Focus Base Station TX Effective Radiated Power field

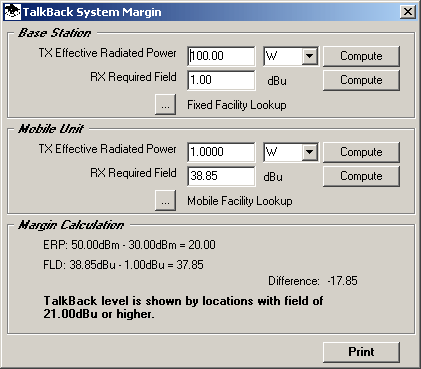click(x=221, y=56)
